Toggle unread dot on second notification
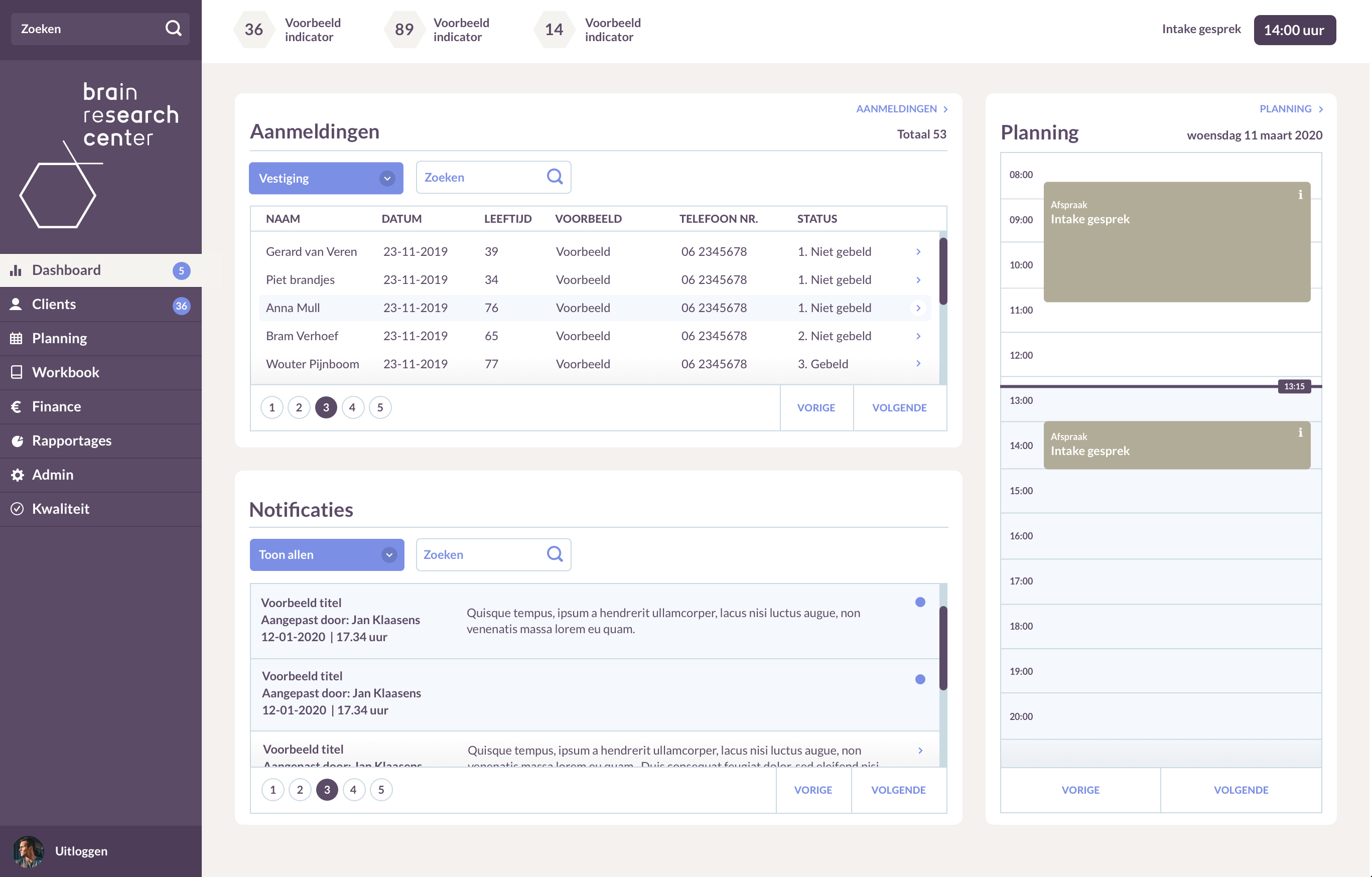This screenshot has width=1372, height=877. (920, 679)
